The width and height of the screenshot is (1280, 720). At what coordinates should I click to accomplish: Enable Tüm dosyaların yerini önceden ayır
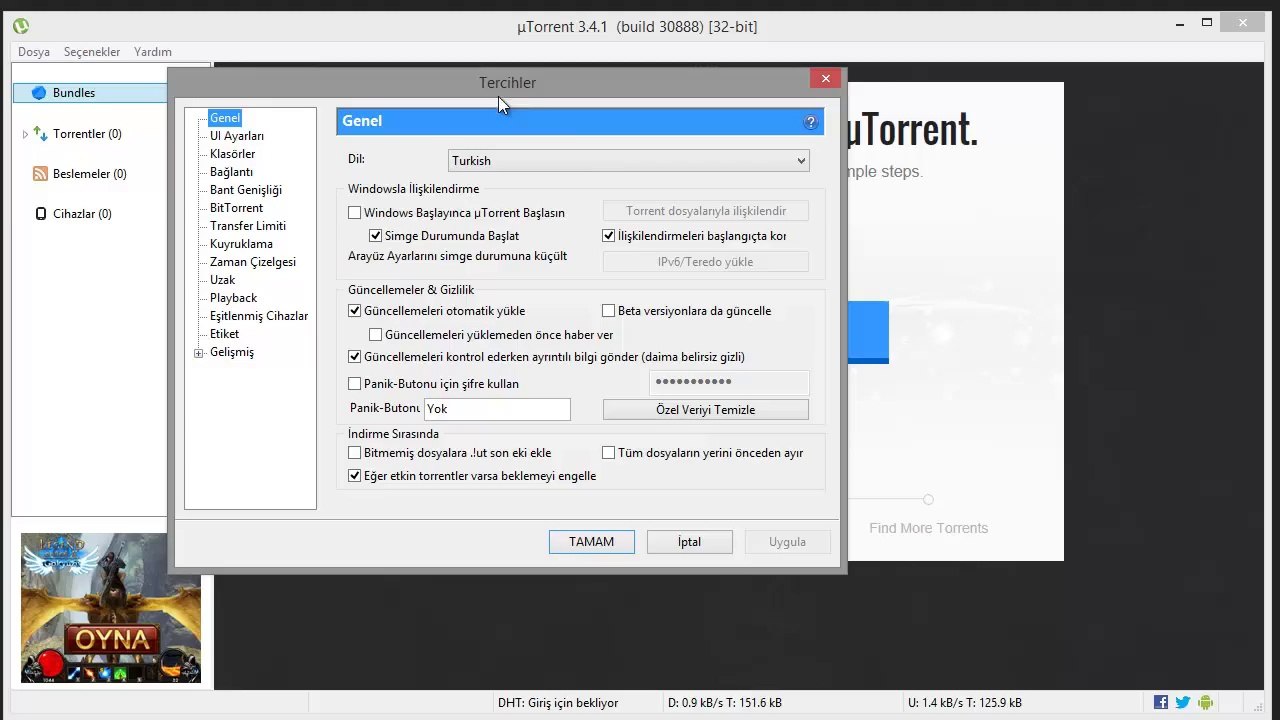tap(608, 453)
